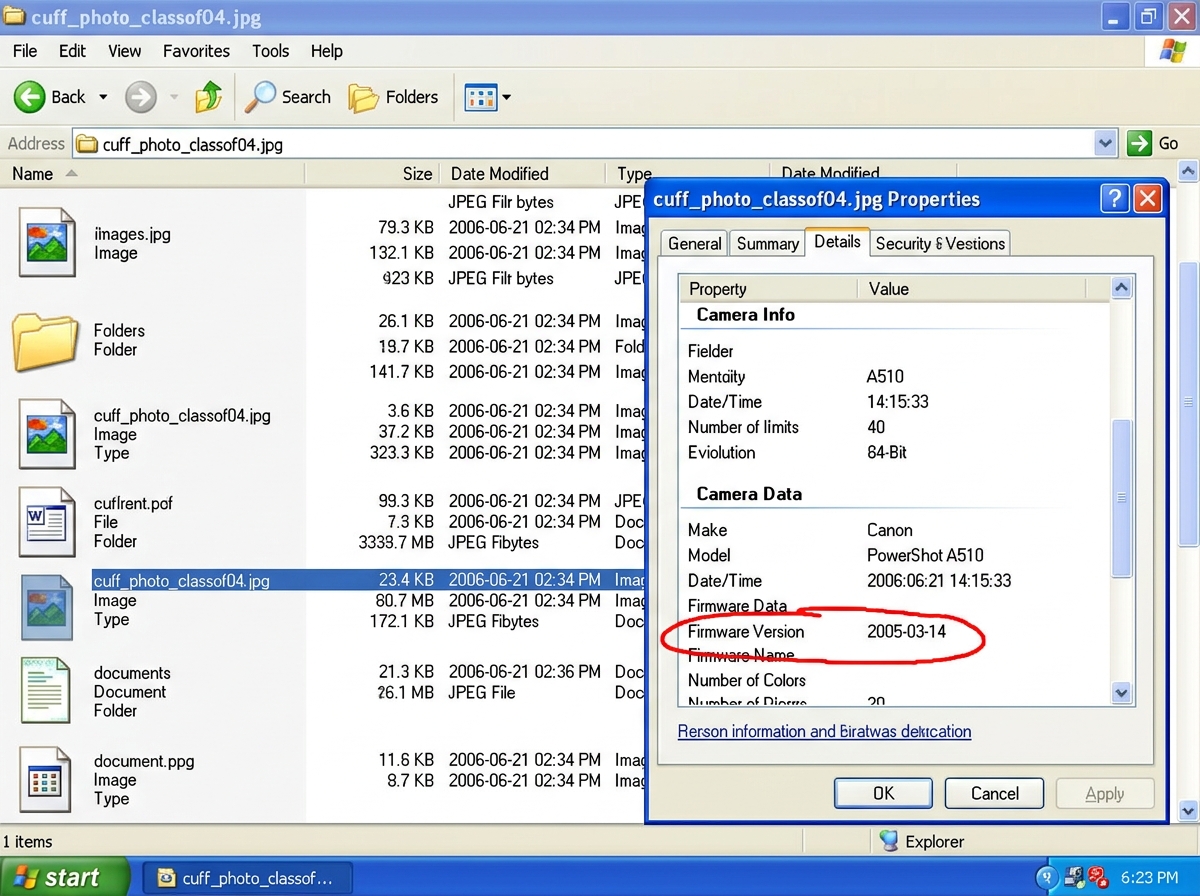Open the Edit menu
Screen dimensions: 1200x896
point(73,51)
